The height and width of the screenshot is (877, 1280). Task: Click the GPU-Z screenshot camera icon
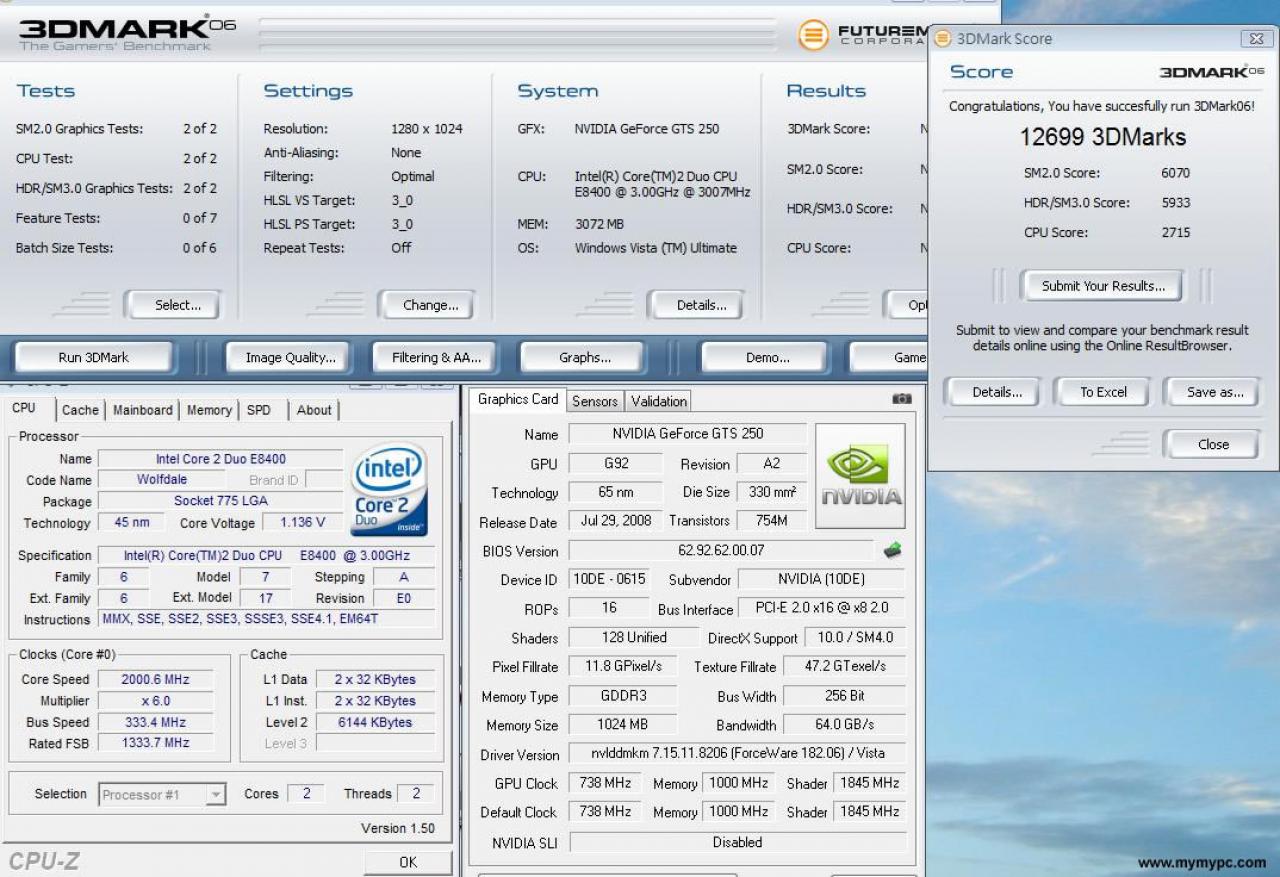coord(901,399)
